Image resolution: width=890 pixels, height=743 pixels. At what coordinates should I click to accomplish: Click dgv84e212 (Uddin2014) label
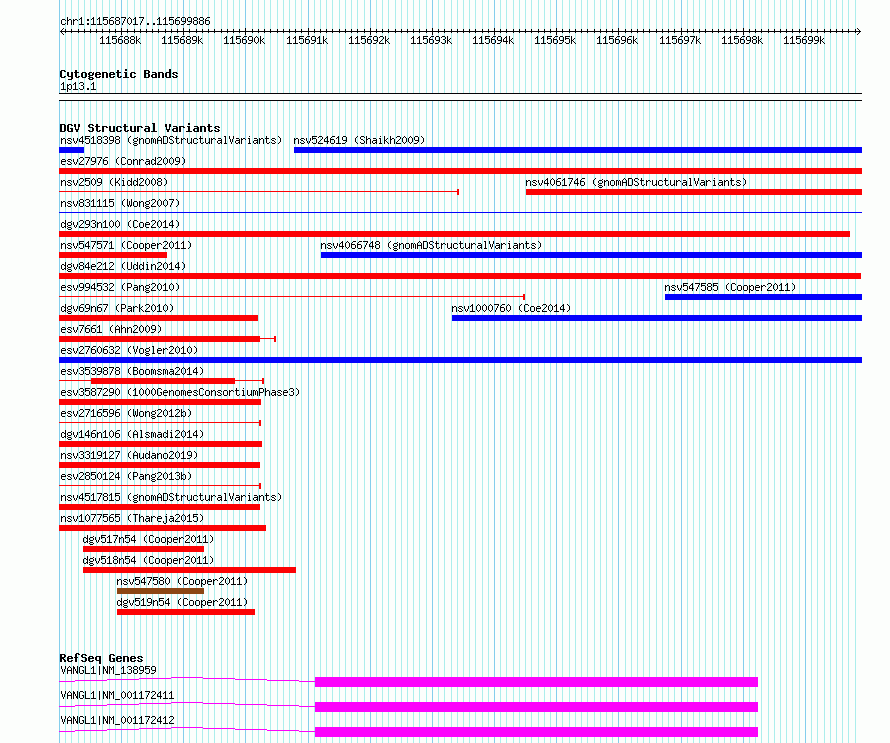coord(123,266)
